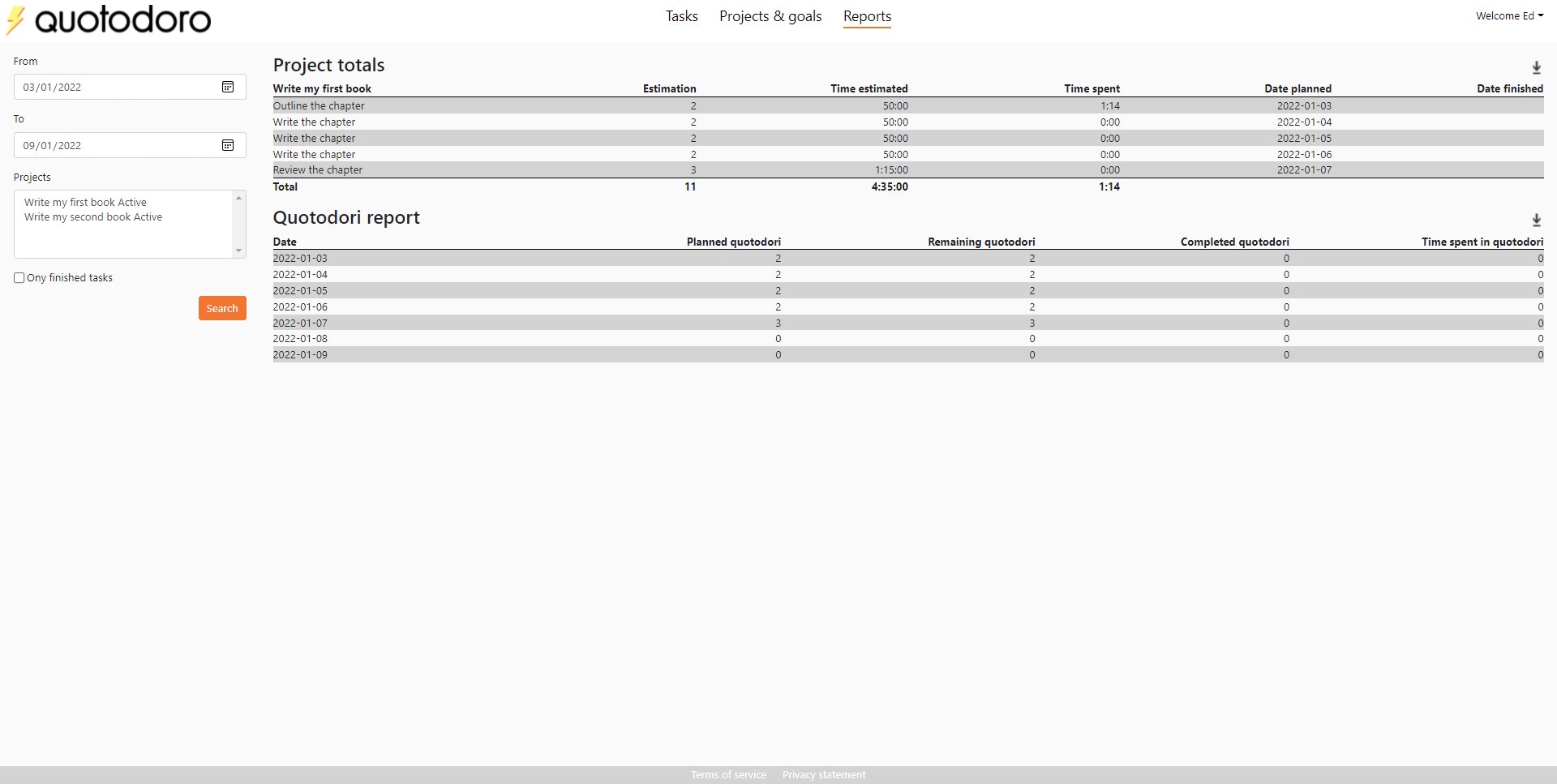Screen dimensions: 1557x784
Task: Click the Time spent column header
Action: coord(1092,88)
